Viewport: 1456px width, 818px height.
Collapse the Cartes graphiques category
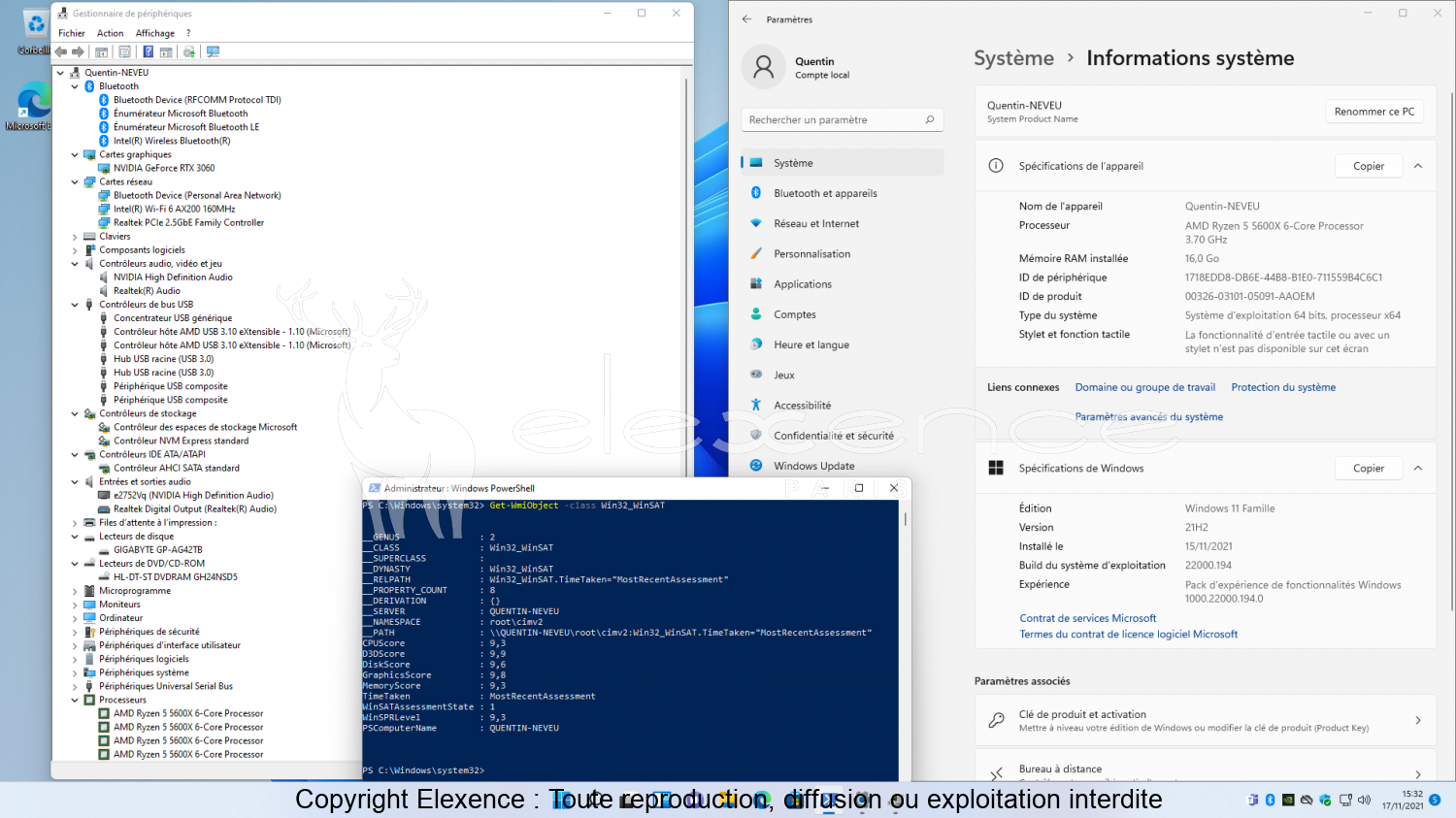pos(75,154)
